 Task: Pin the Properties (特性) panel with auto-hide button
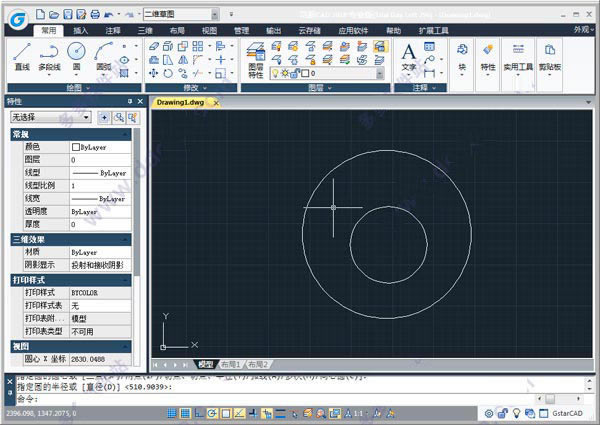(128, 102)
